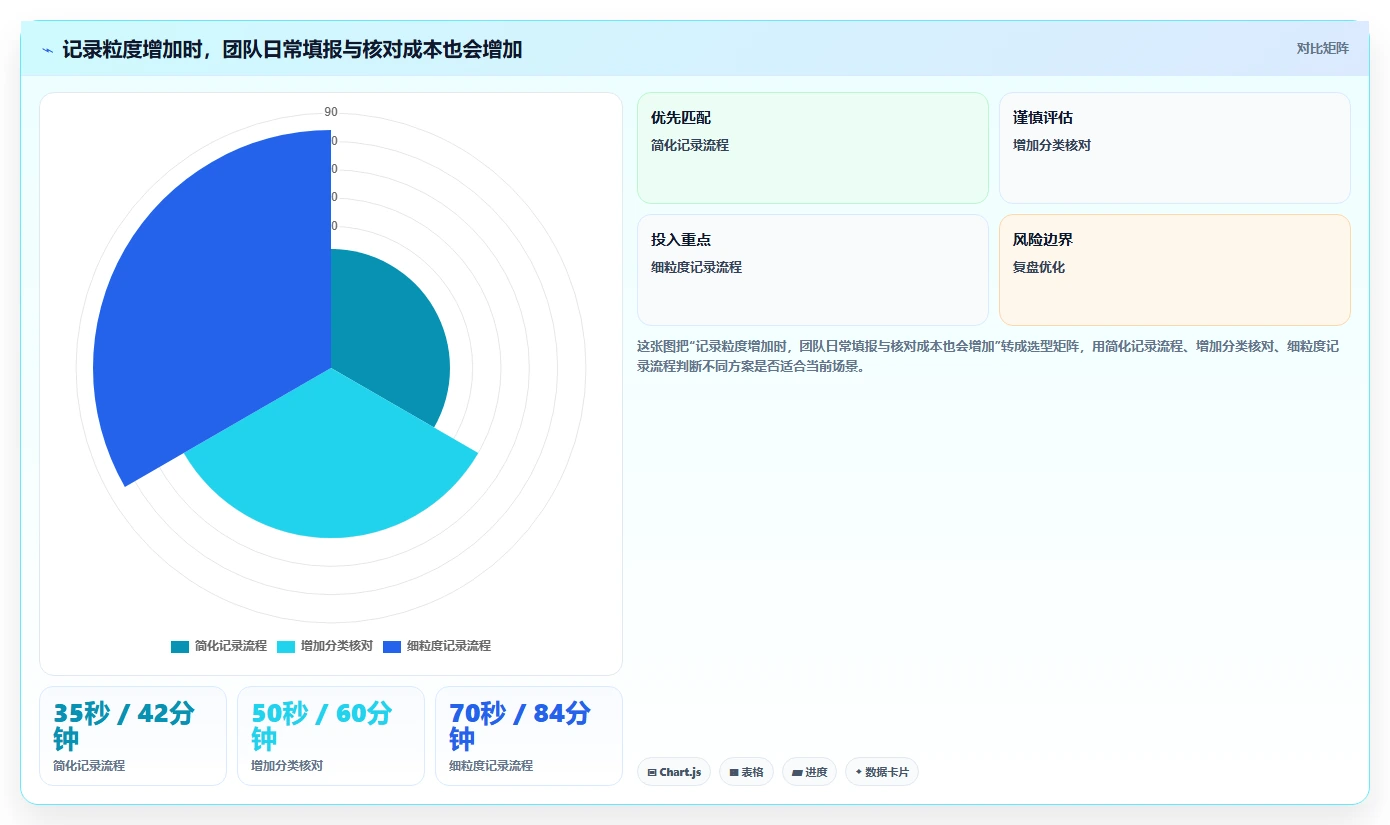Click 增加分类核对 label under 50秒 card
The height and width of the screenshot is (825, 1390).
287,765
